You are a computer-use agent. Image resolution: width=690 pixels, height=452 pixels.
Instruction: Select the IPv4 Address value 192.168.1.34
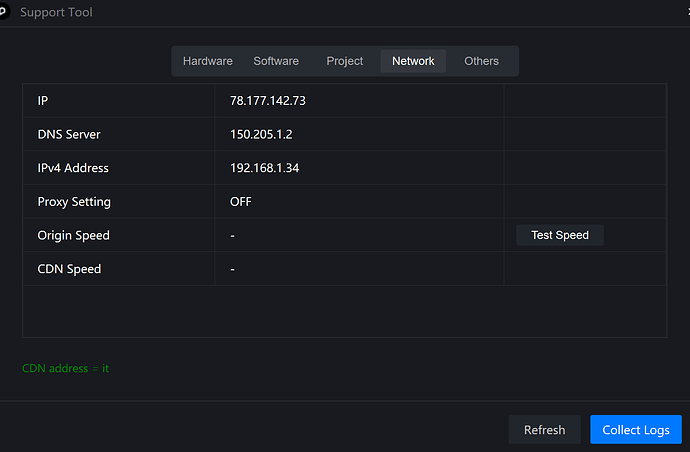pyautogui.click(x=264, y=168)
